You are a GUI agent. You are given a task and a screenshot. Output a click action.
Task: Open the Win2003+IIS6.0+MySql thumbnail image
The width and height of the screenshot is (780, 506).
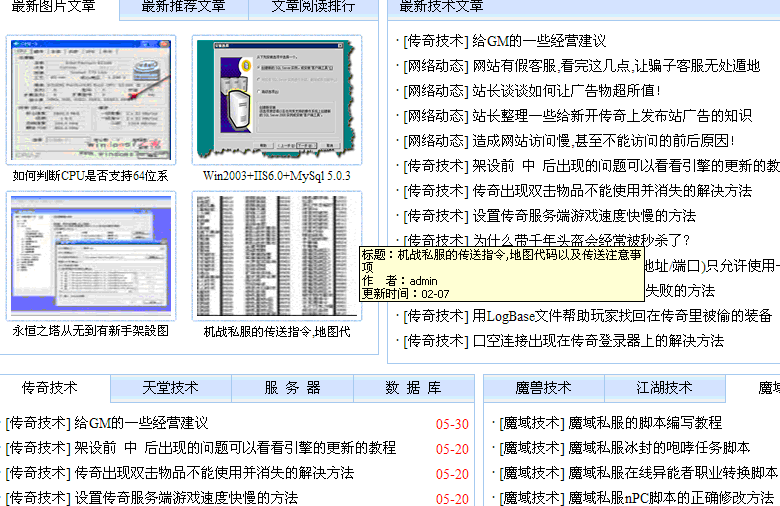click(277, 98)
